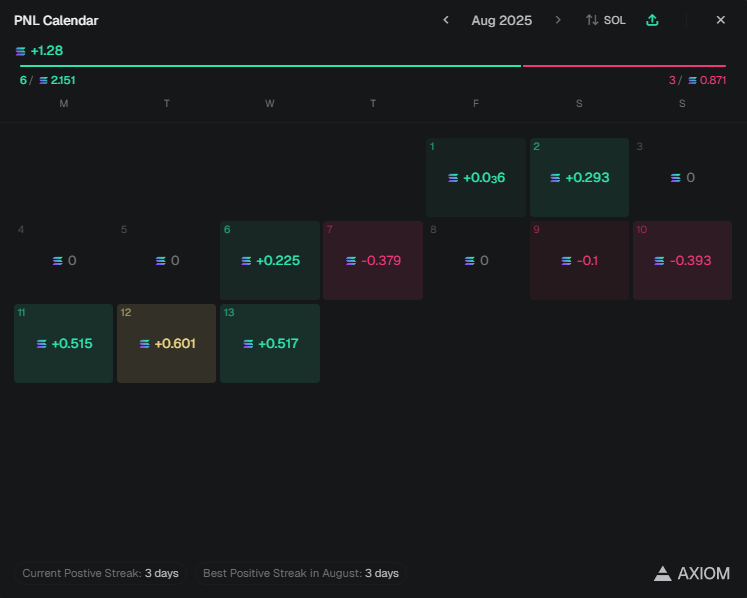Viewport: 747px width, 598px height.
Task: Open day 3 cell showing 0
Action: click(x=682, y=177)
